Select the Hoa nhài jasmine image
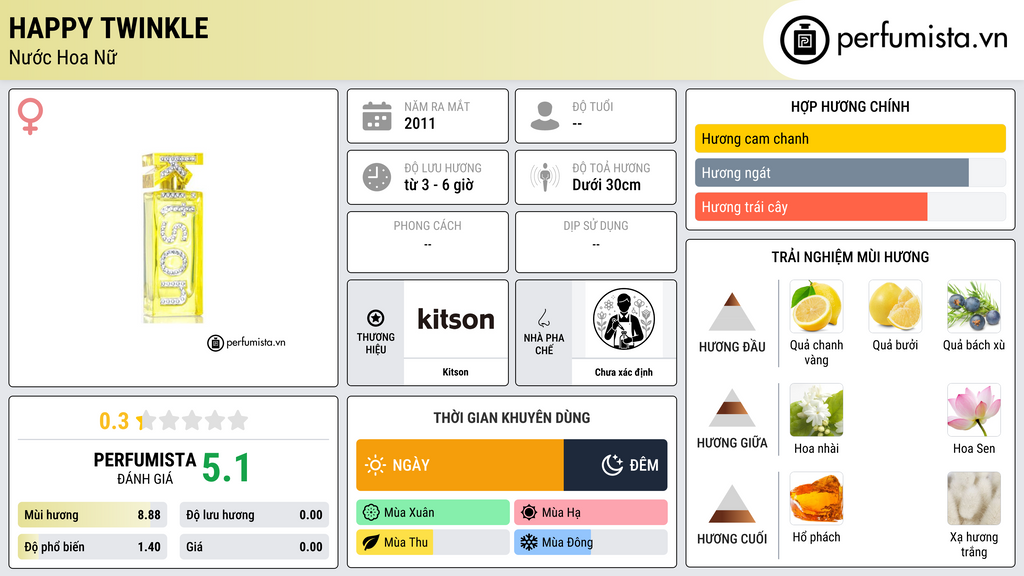 point(816,409)
